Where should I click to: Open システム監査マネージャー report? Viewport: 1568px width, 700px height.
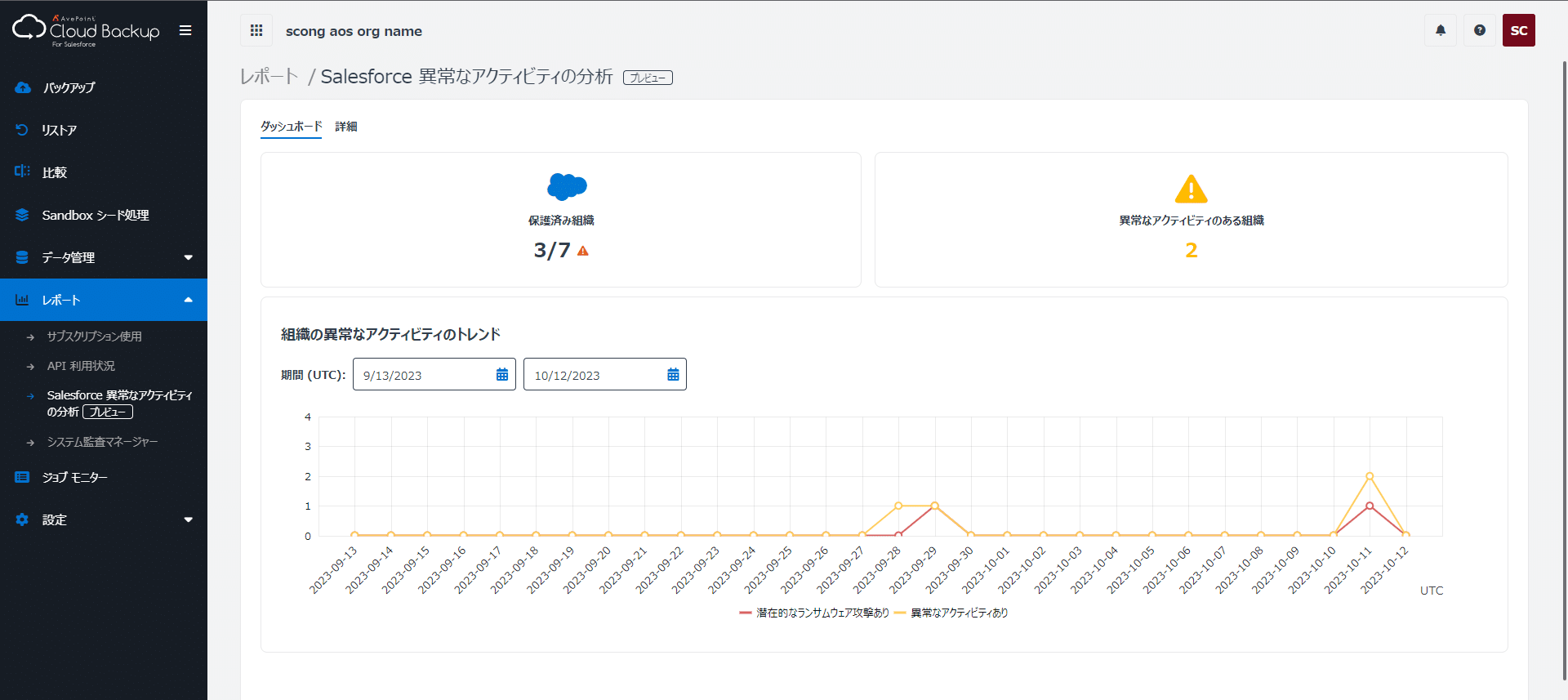coord(102,442)
